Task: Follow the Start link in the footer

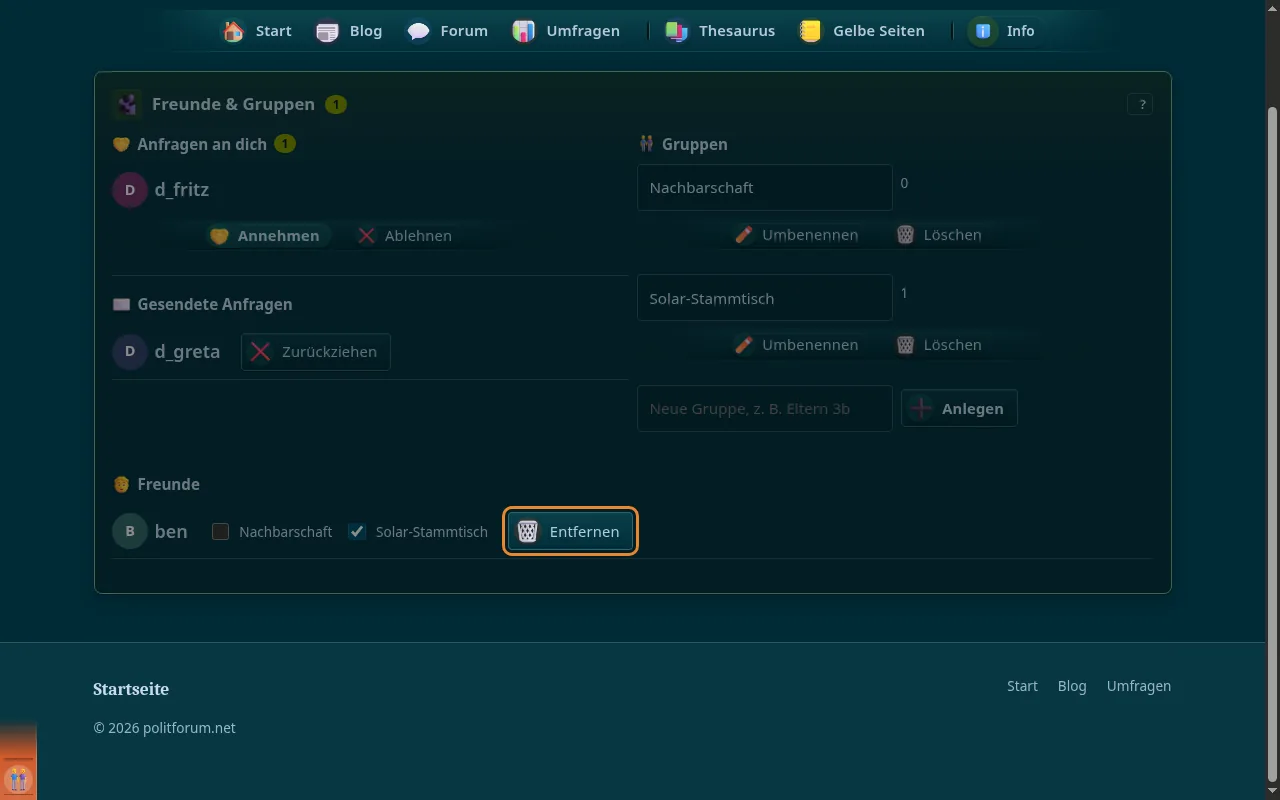Action: (1022, 686)
